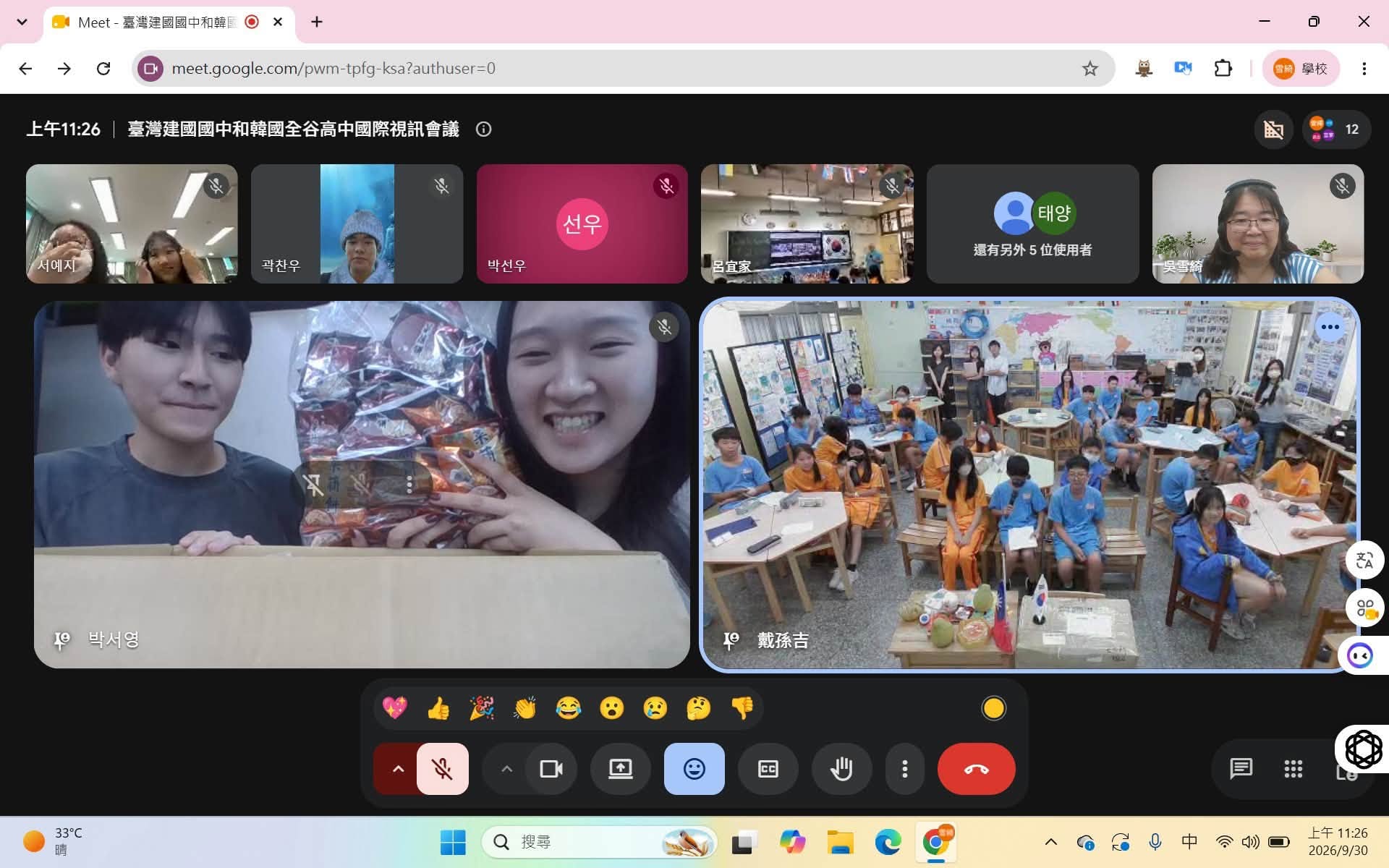The image size is (1389, 868).
Task: Send the crying face reaction
Action: pyautogui.click(x=655, y=707)
